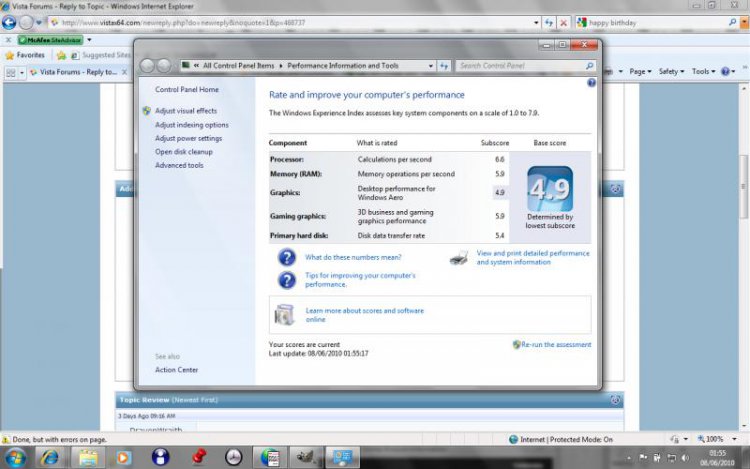Image resolution: width=750 pixels, height=469 pixels.
Task: Open the IE Help menu dropdown
Action: tap(728, 72)
